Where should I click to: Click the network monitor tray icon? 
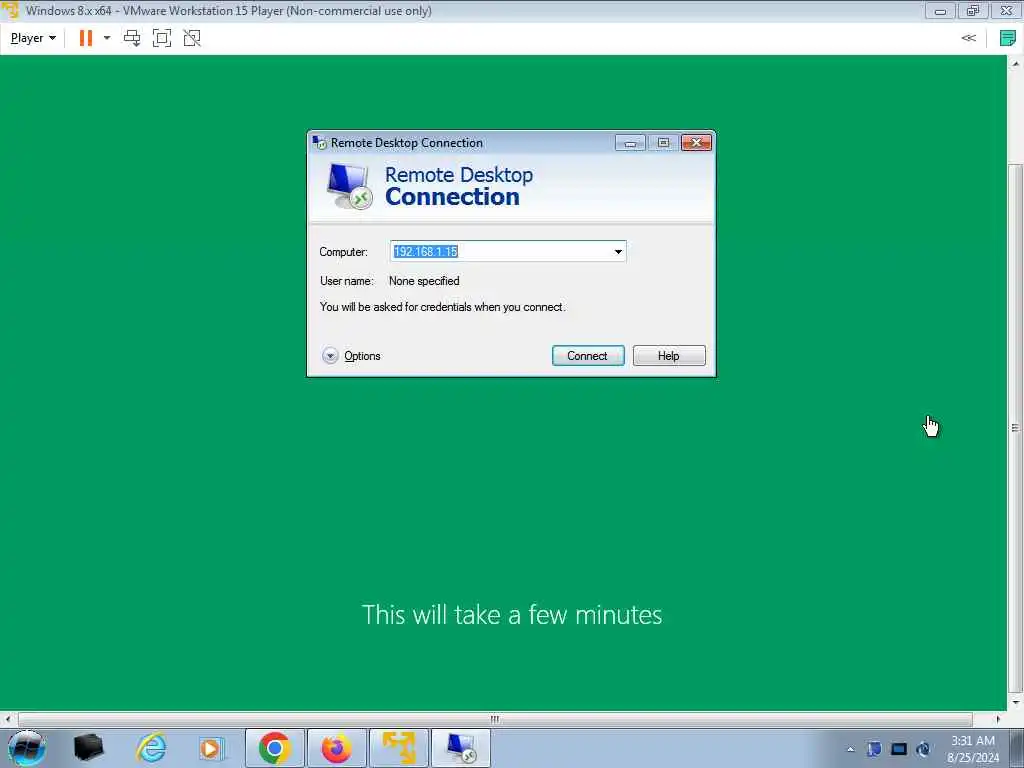click(x=899, y=749)
